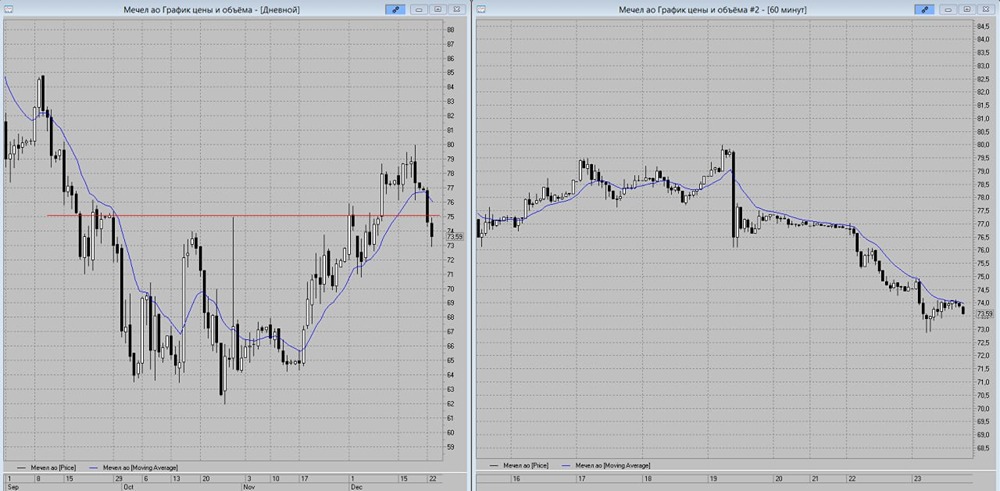Click date marker 16 on the 60-minute time axis
Viewport: 1000px width, 491px height.
click(517, 478)
